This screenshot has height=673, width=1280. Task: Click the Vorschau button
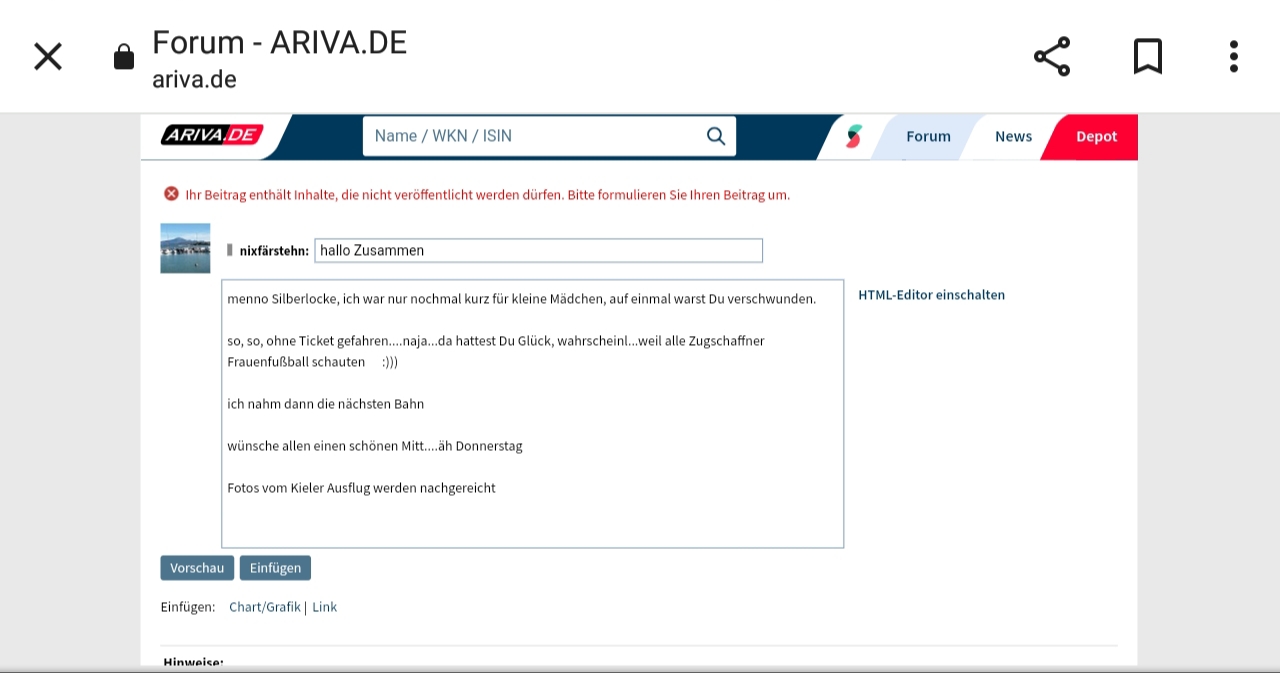pos(197,568)
